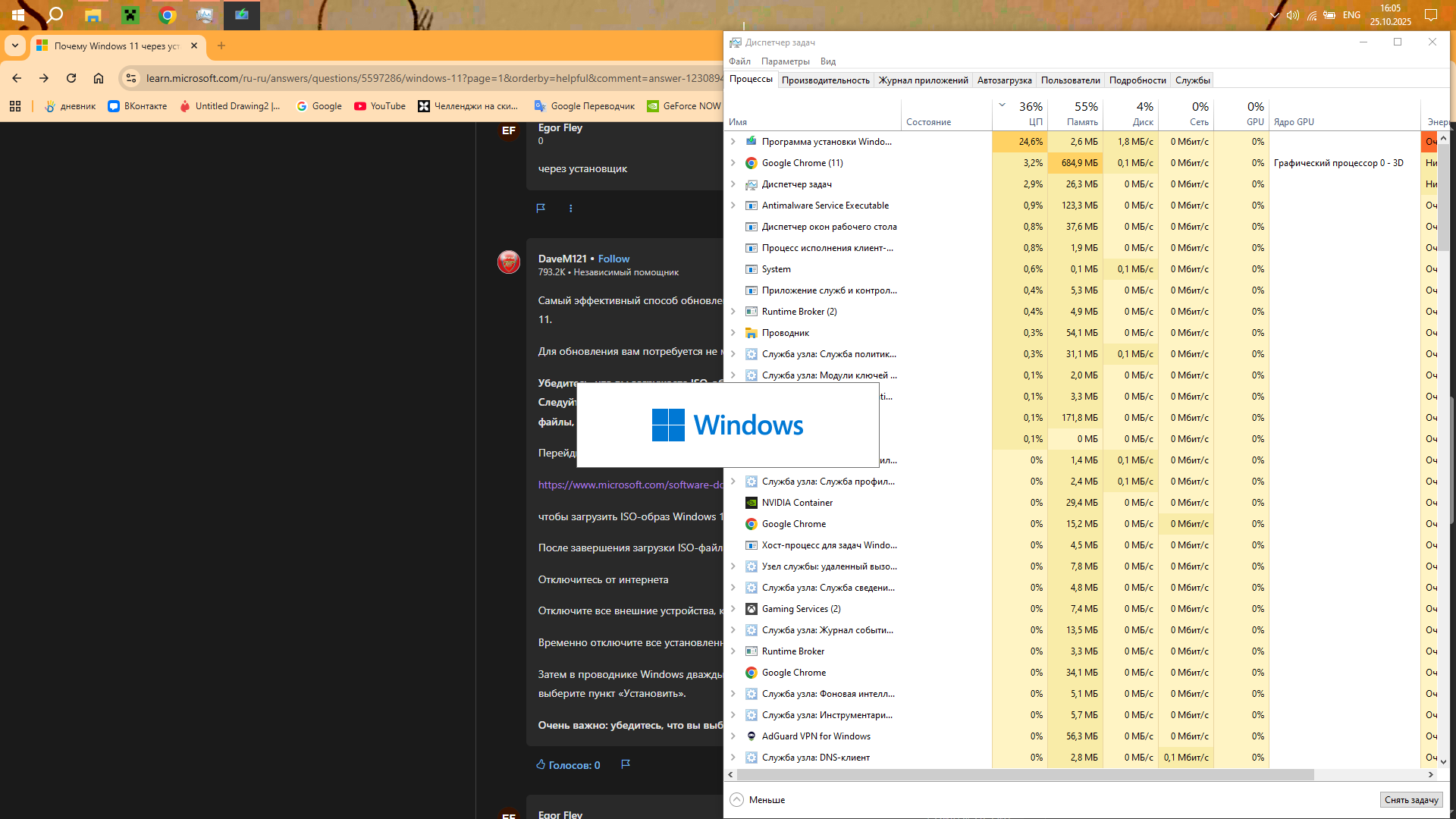The height and width of the screenshot is (819, 1456).
Task: Expand Gaming Services (2) group
Action: click(733, 609)
